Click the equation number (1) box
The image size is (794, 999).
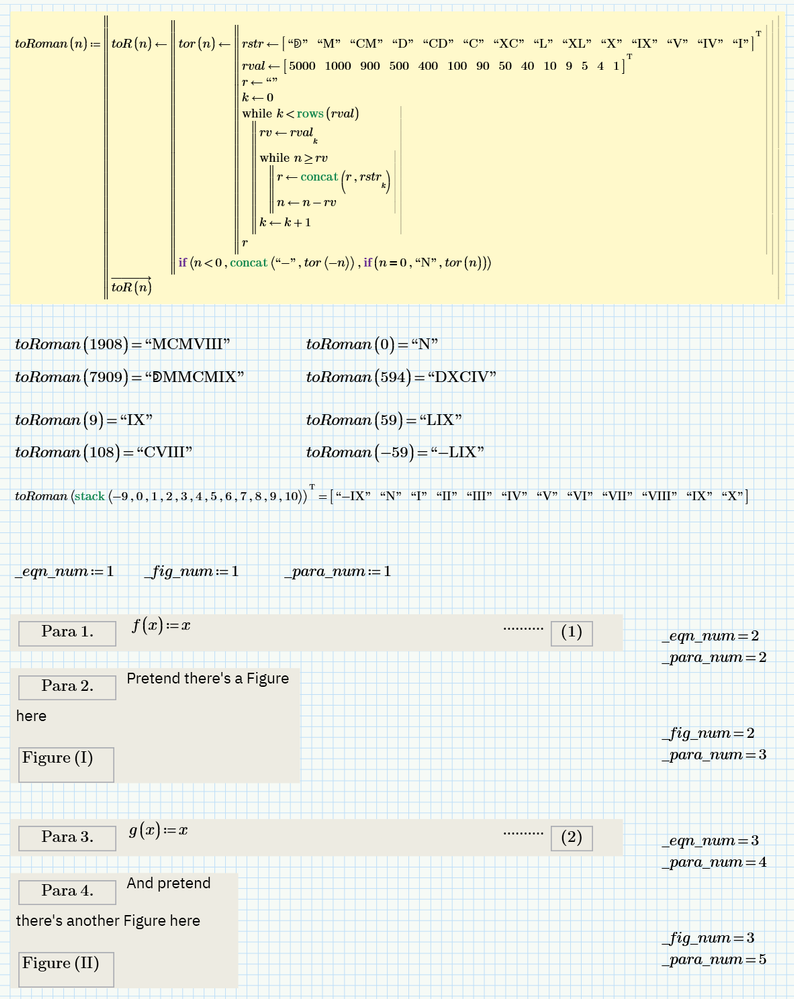click(571, 633)
